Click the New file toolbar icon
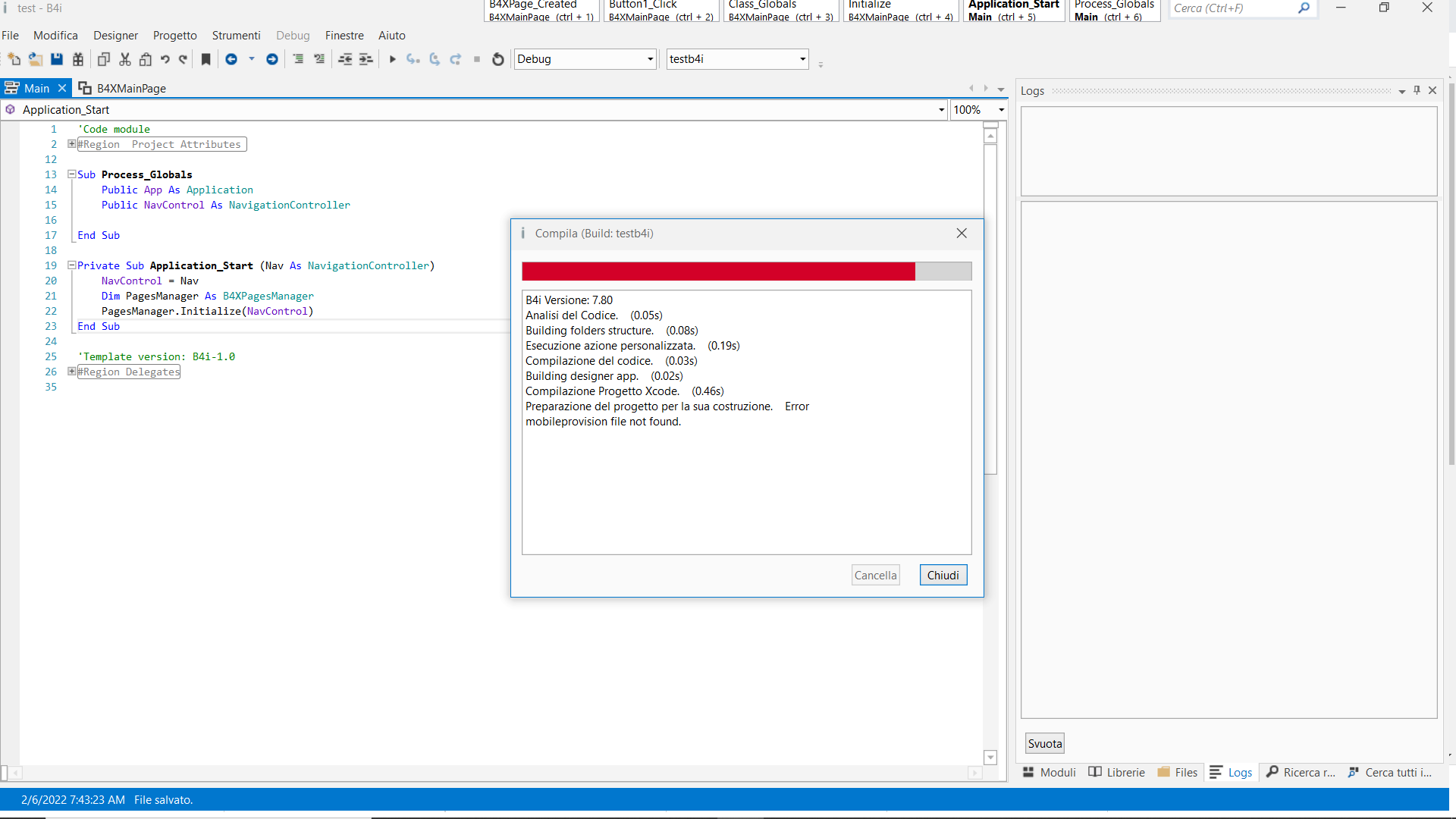Image resolution: width=1456 pixels, height=819 pixels. pos(14,59)
